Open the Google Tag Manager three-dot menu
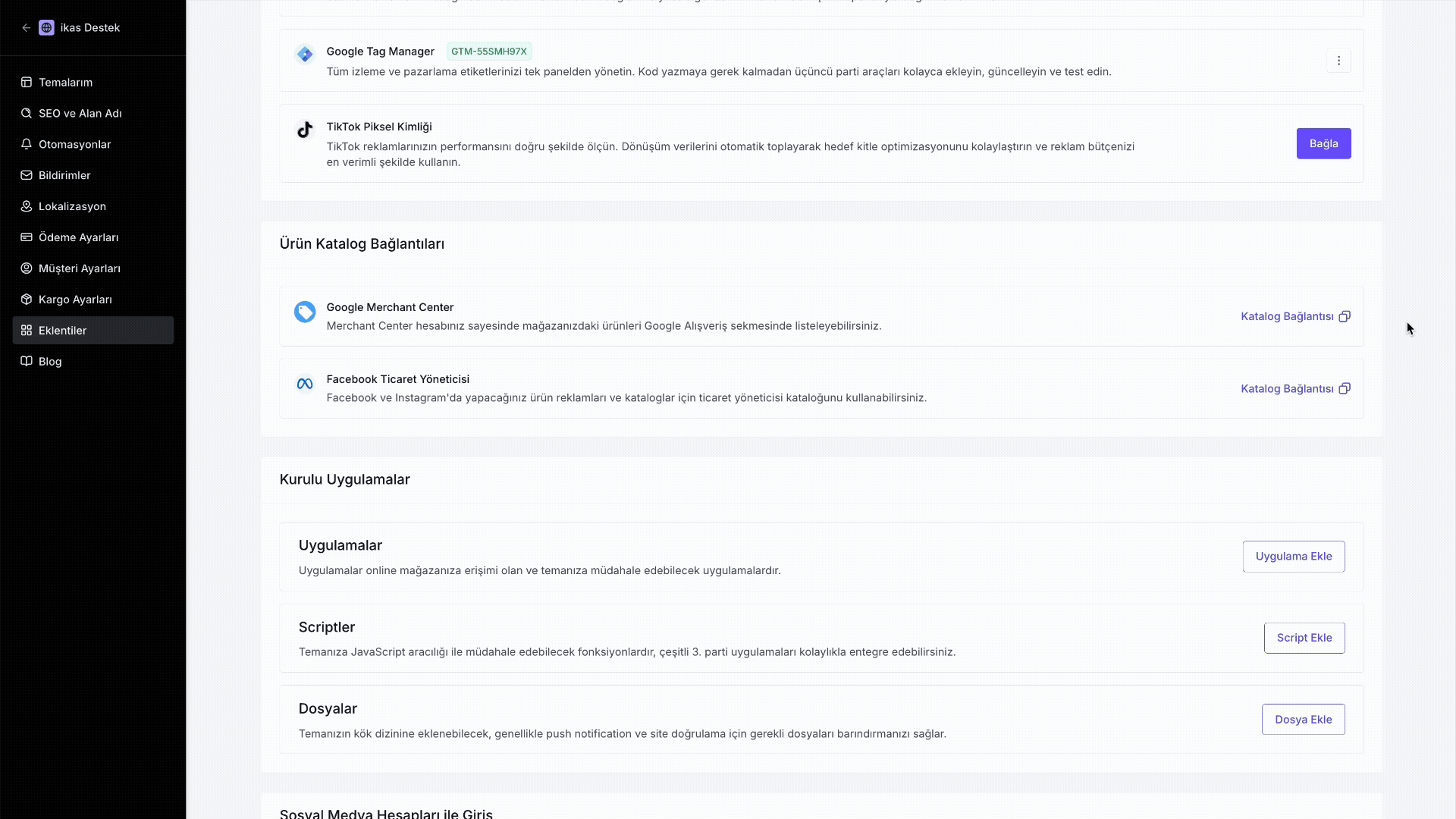Viewport: 1456px width, 819px height. pos(1338,61)
